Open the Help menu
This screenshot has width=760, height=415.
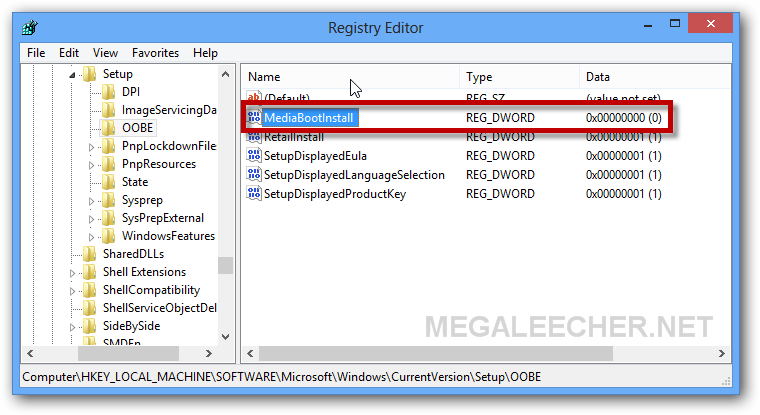[205, 53]
